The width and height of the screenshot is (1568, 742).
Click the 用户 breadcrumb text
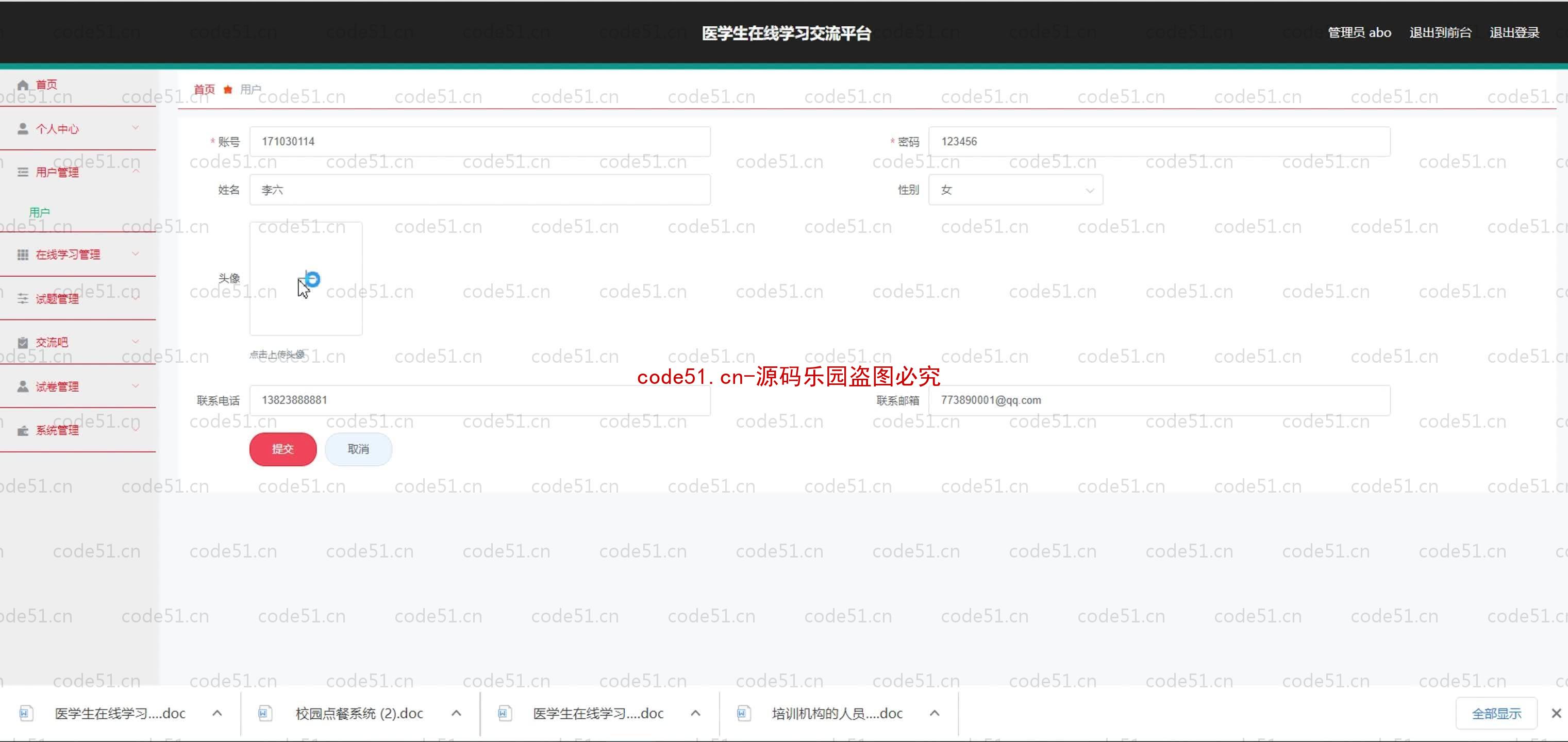click(250, 90)
